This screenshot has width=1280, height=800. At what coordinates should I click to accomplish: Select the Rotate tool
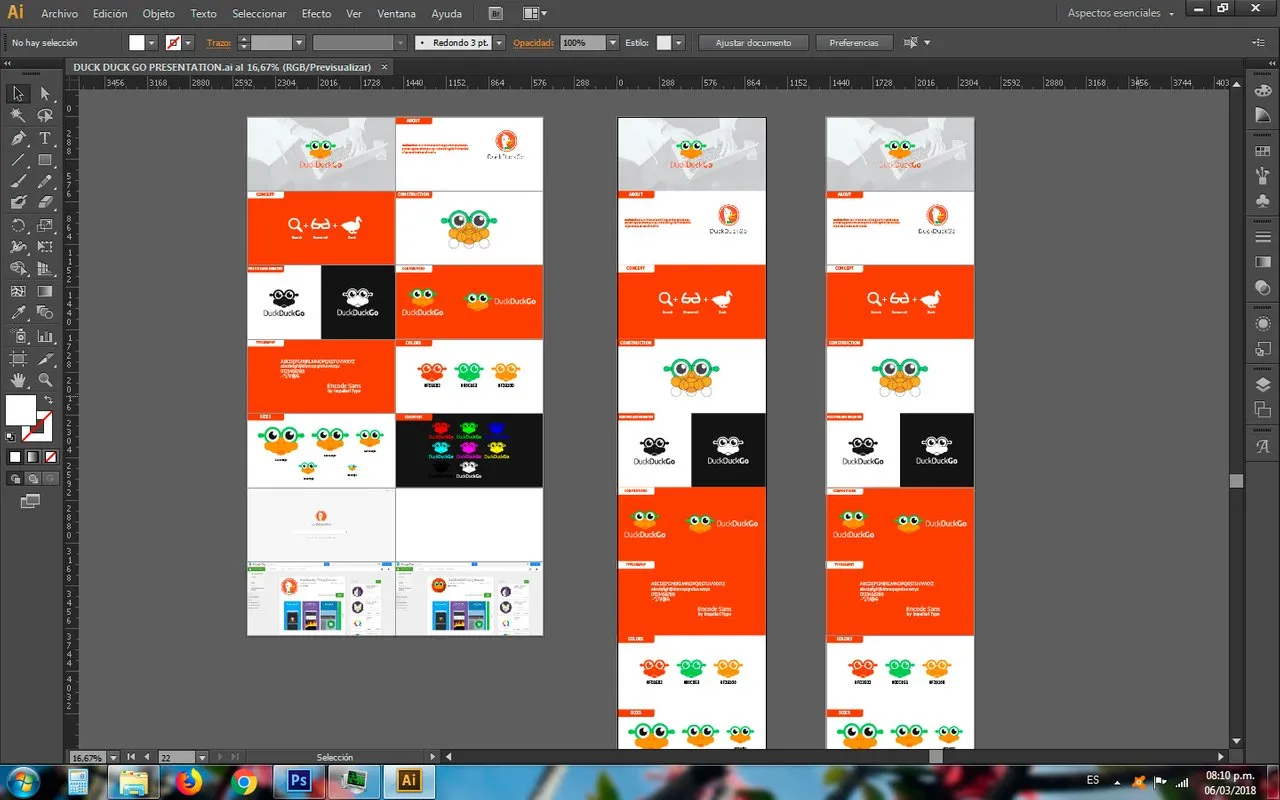coord(18,225)
